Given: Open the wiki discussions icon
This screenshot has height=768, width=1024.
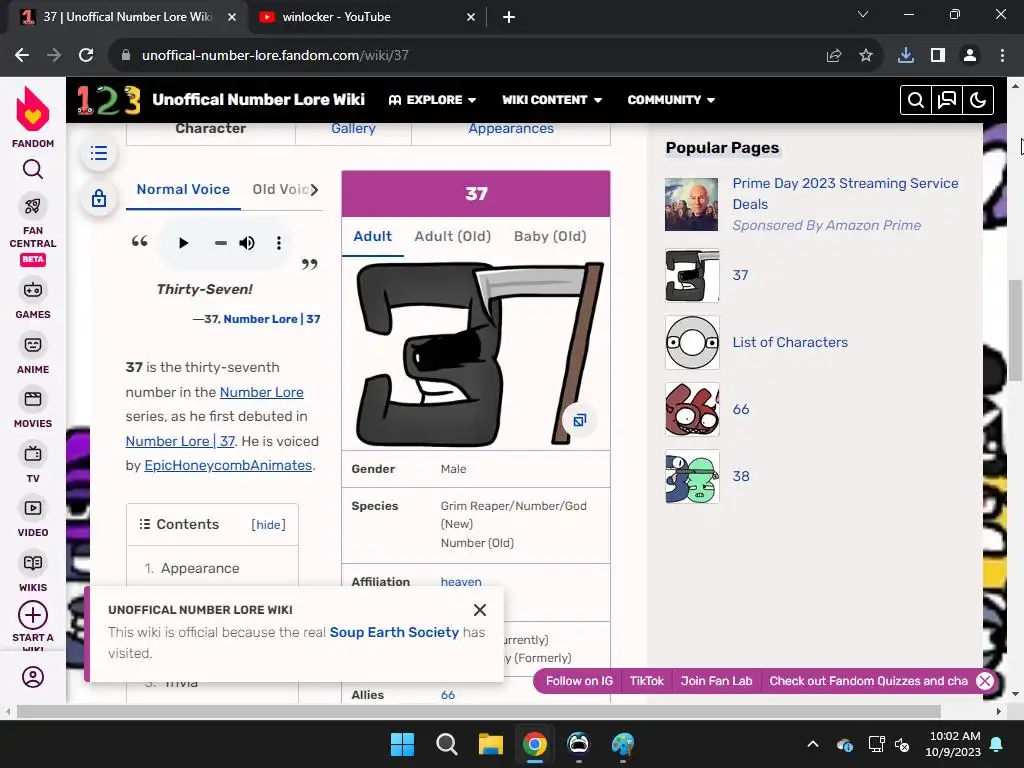Looking at the screenshot, I should [x=947, y=100].
